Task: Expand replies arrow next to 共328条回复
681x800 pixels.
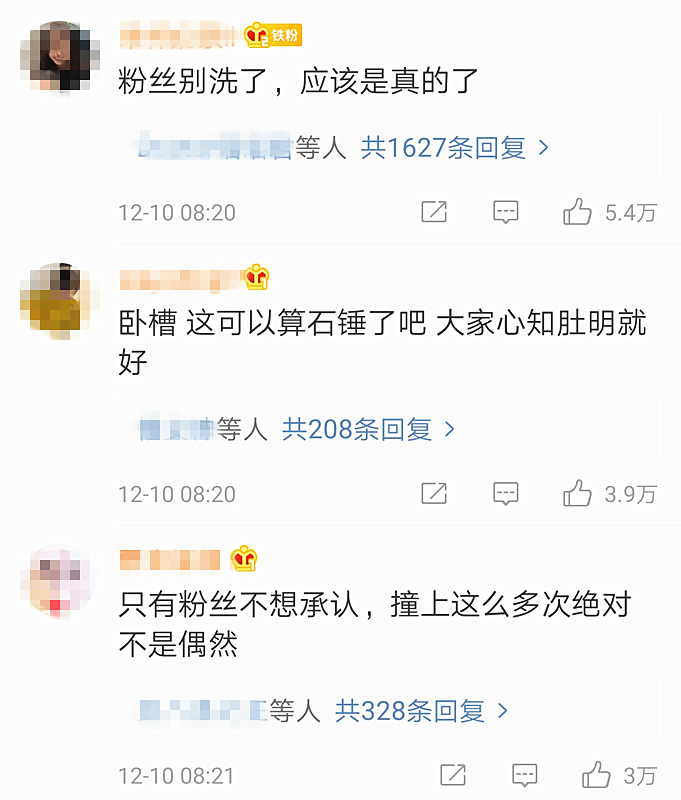Action: click(502, 711)
